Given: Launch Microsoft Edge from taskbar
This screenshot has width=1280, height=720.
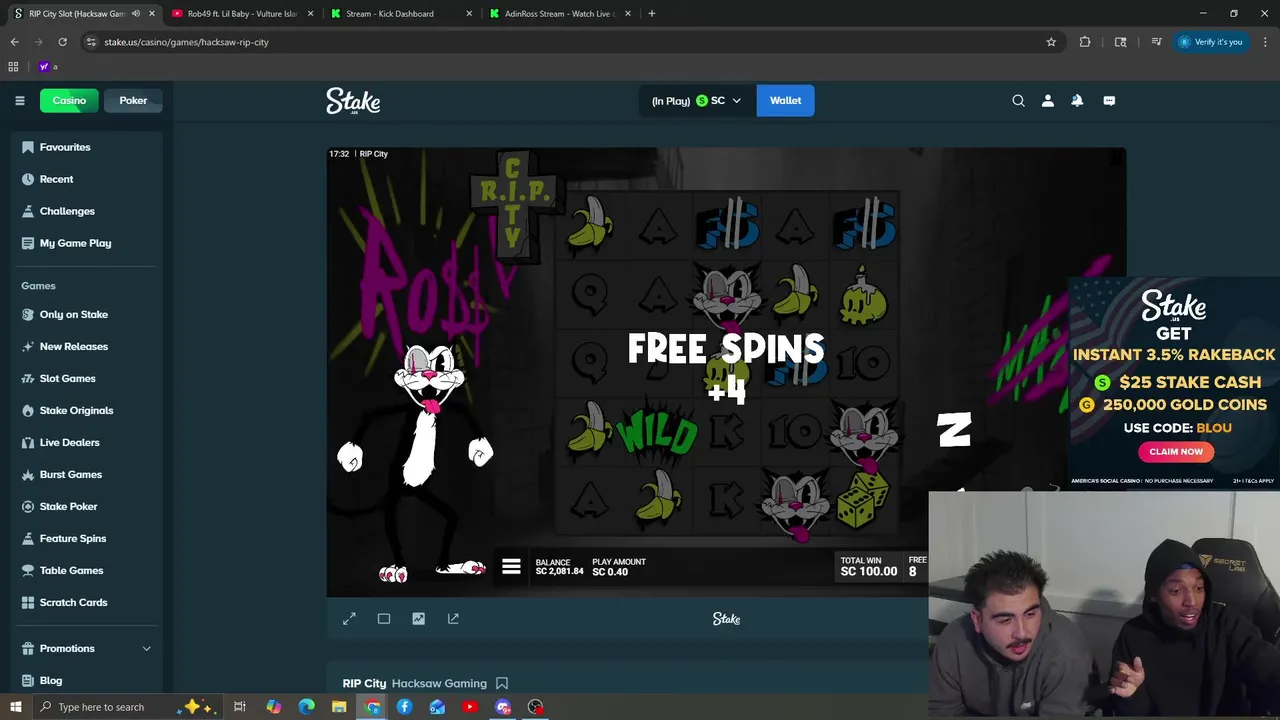Looking at the screenshot, I should [306, 707].
